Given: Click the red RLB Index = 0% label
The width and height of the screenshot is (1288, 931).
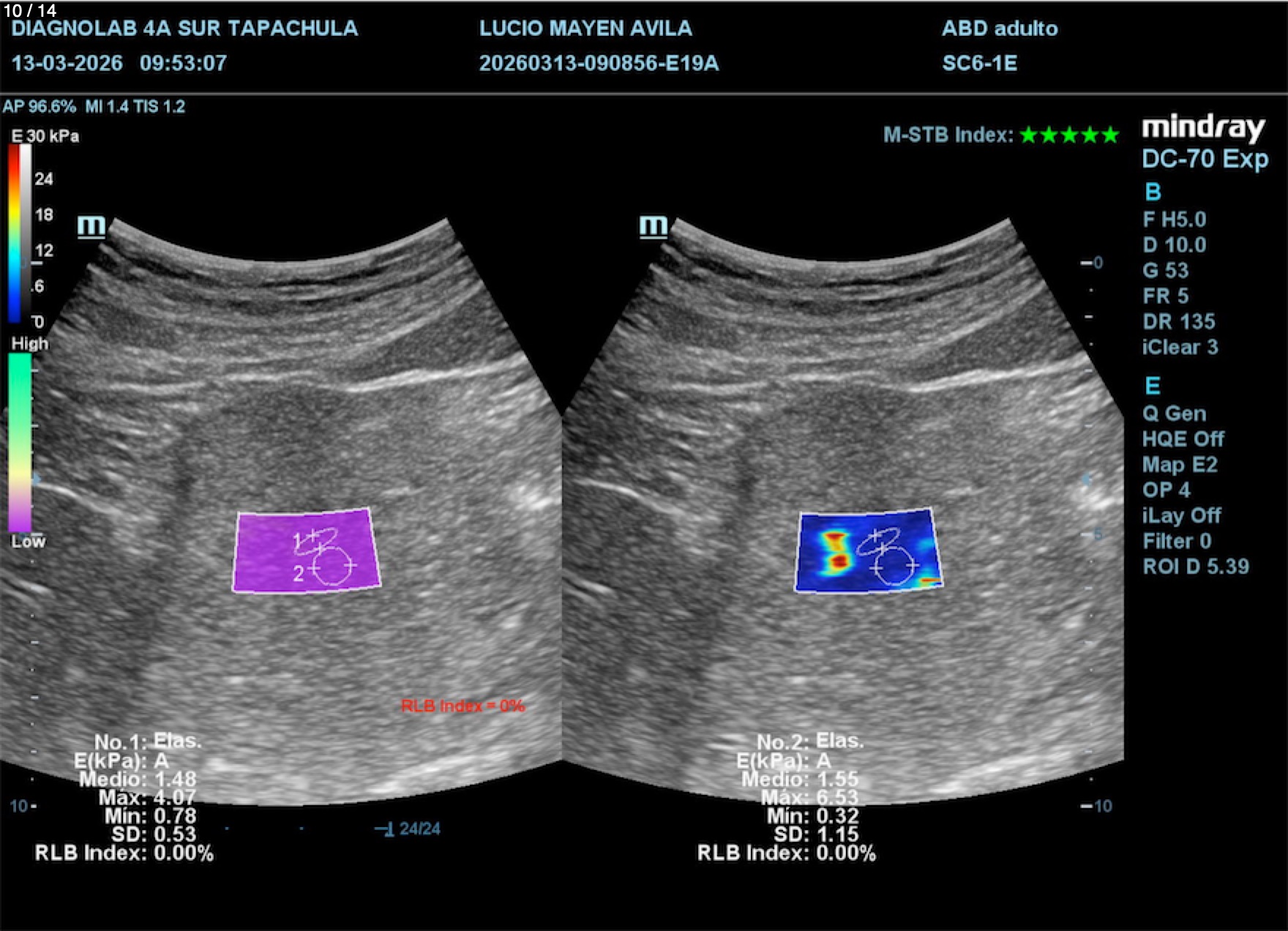Looking at the screenshot, I should click(462, 706).
